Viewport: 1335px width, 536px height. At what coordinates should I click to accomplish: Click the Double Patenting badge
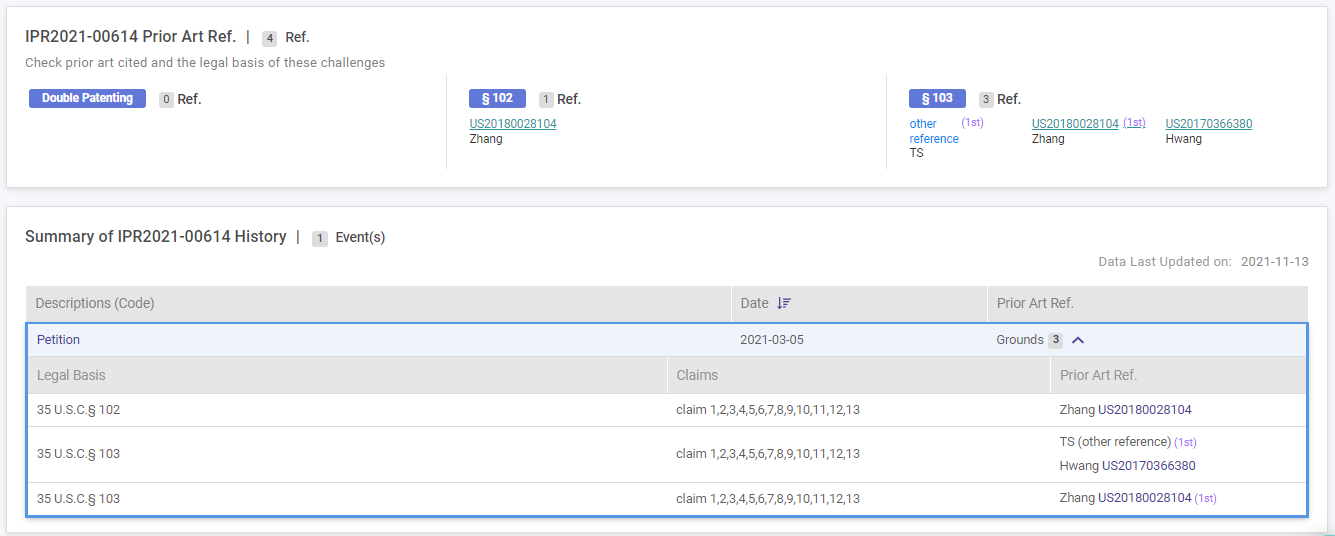(87, 98)
